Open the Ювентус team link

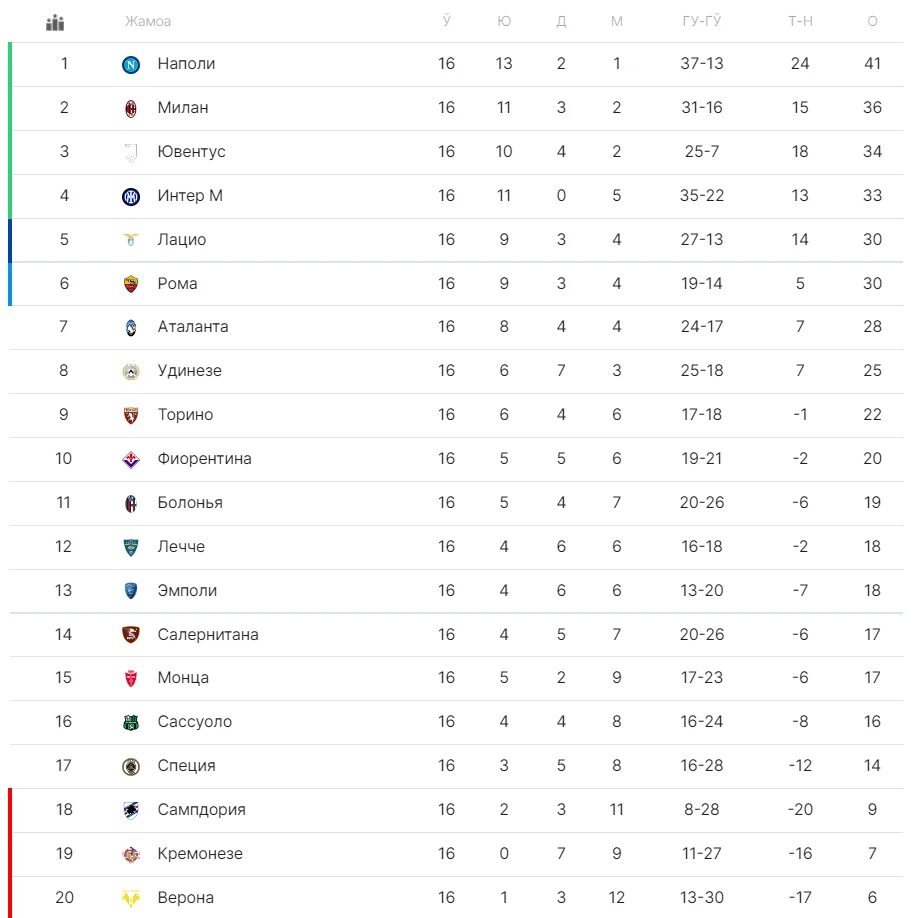tap(191, 152)
